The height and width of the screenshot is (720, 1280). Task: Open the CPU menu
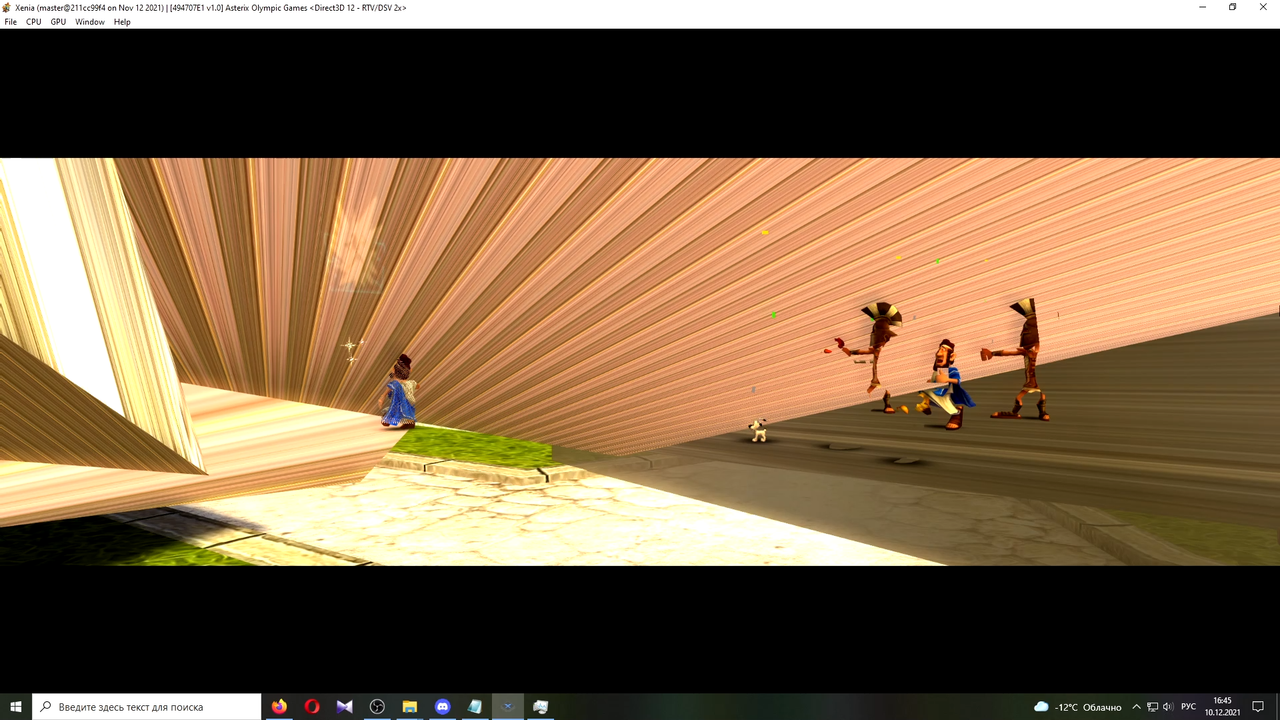pyautogui.click(x=34, y=22)
